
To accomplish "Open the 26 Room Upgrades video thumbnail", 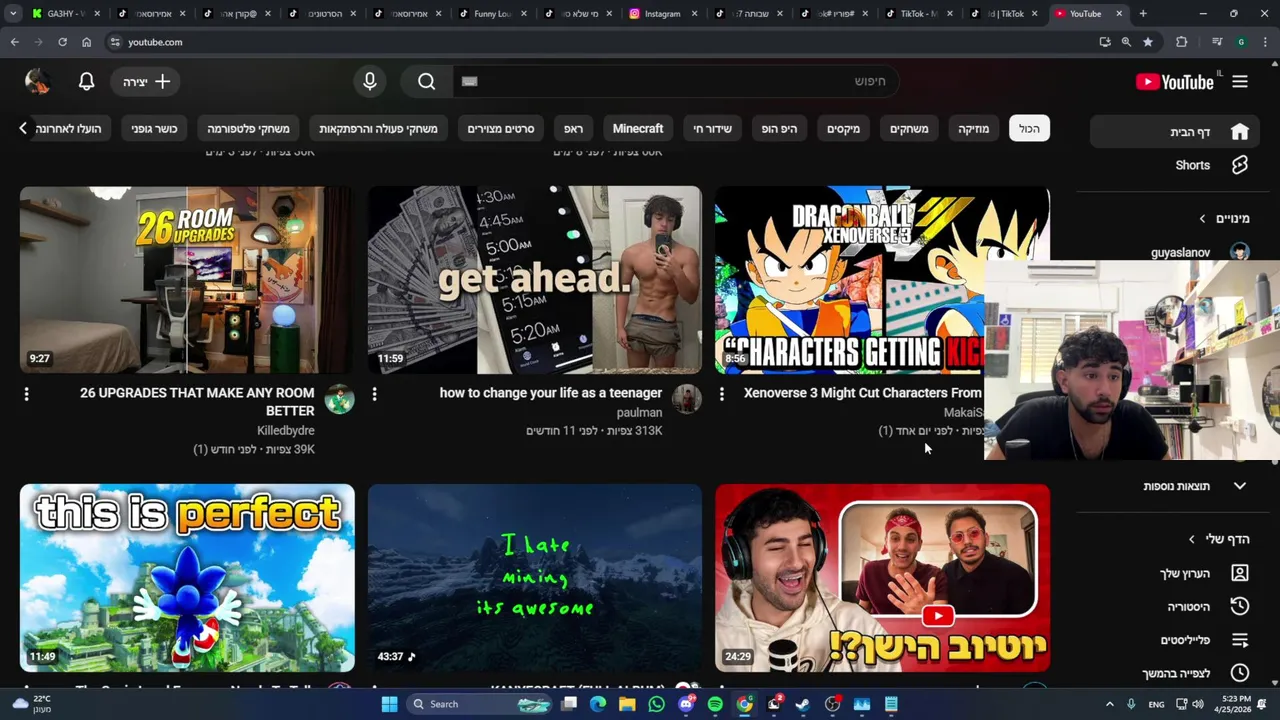I will tap(187, 280).
